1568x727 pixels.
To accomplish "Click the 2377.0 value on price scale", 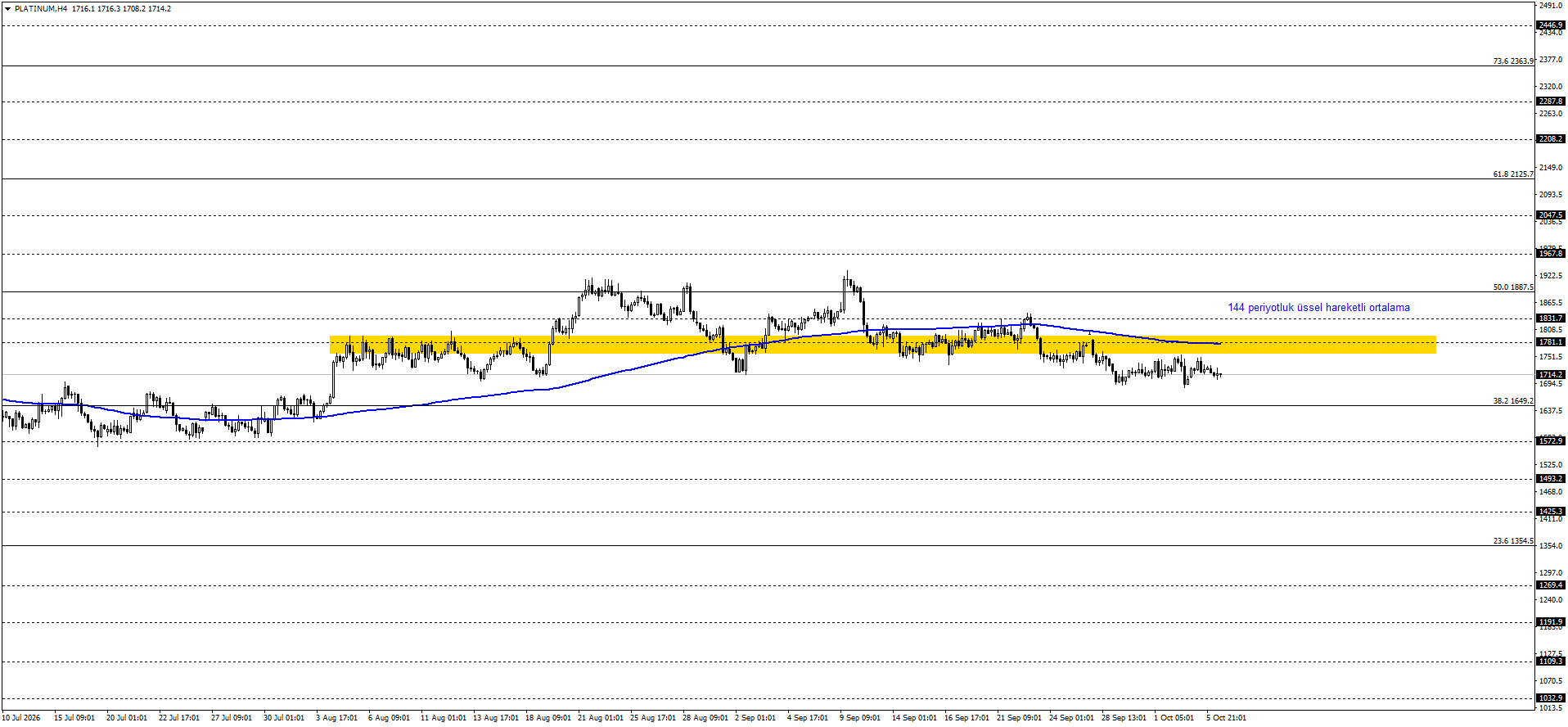I will [x=1551, y=60].
